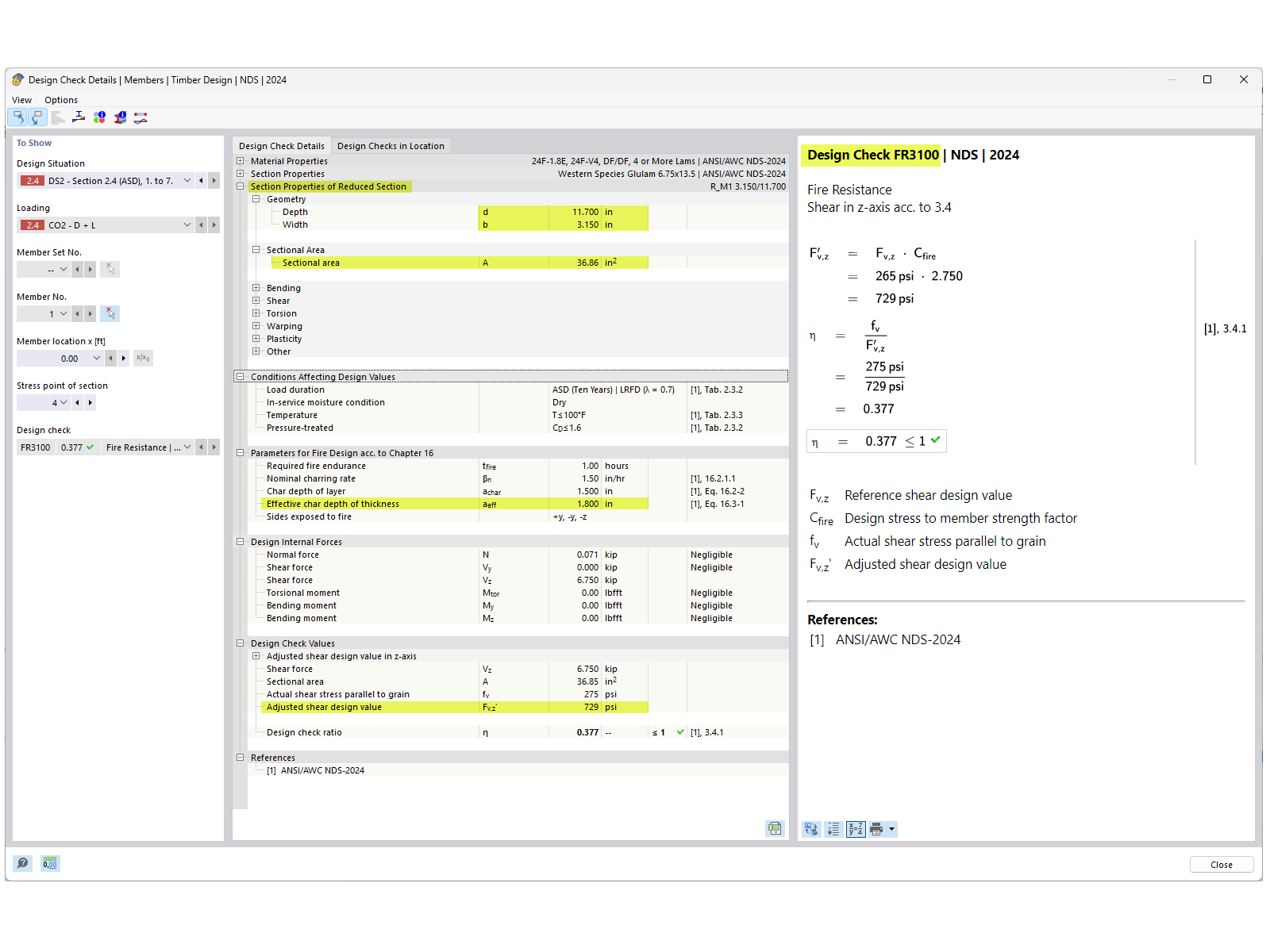
Task: Click the help icon at bottom left
Action: coord(23,863)
